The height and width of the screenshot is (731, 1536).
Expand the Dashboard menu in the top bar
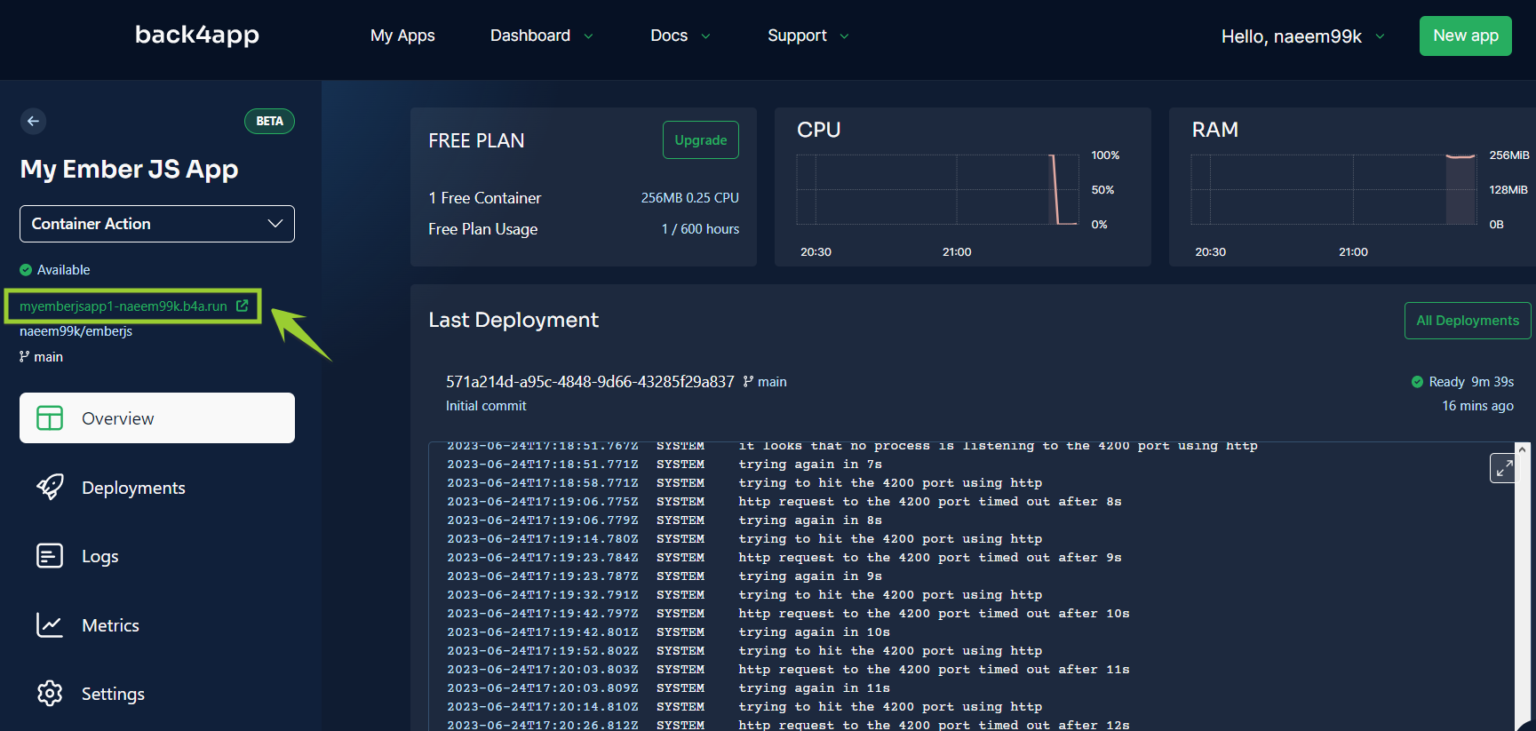(x=541, y=35)
